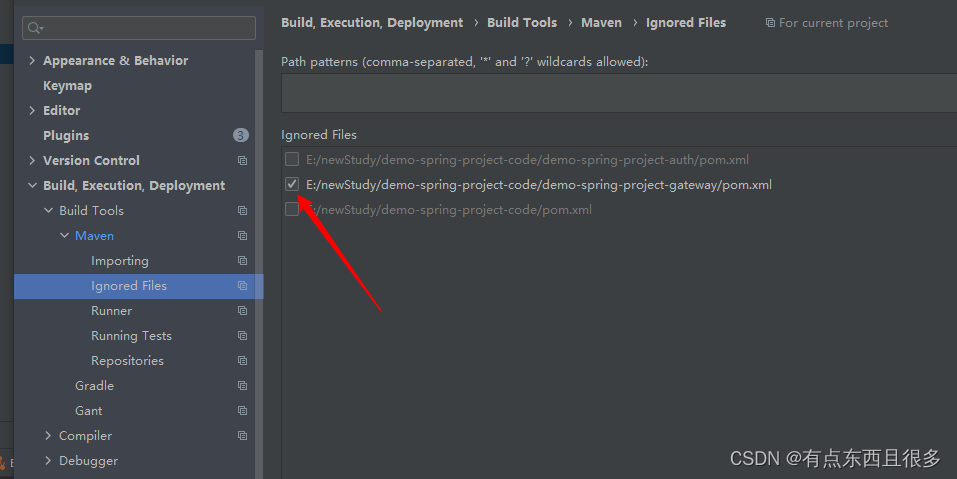Click project-level icon next to Build Tools
The image size is (957, 479).
pyautogui.click(x=242, y=211)
